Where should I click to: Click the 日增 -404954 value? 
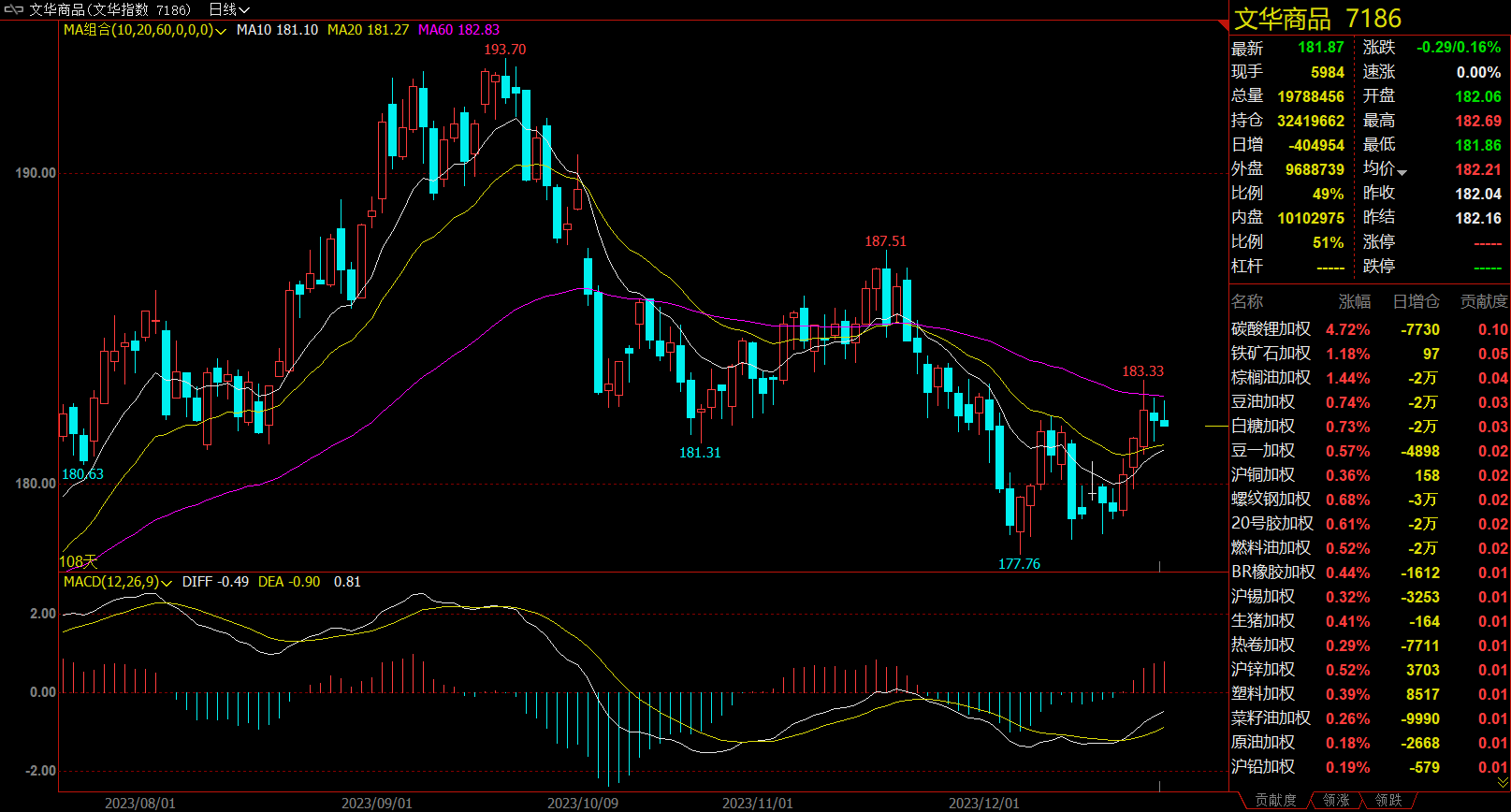(1316, 145)
